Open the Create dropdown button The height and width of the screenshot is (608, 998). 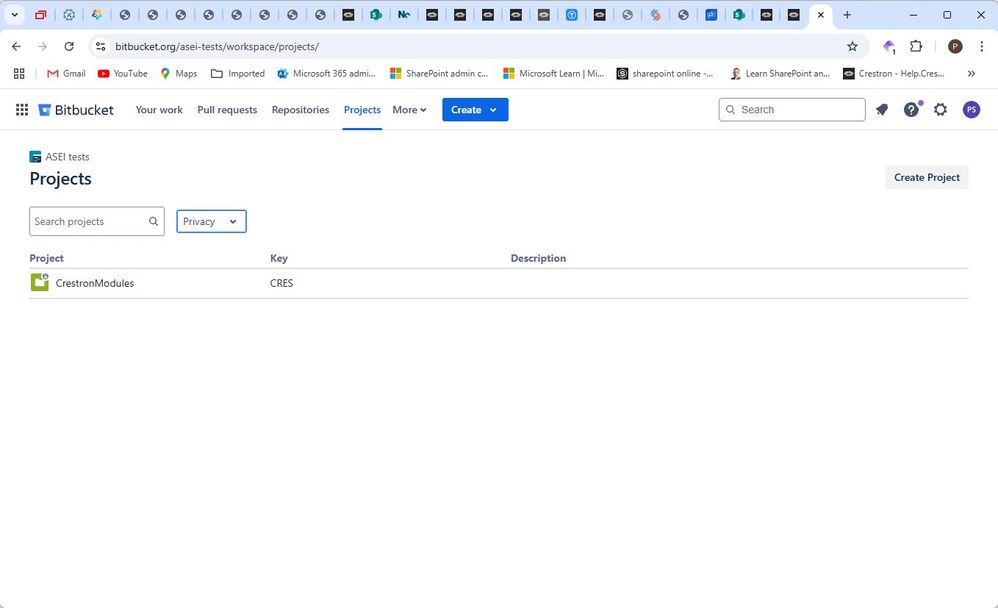[475, 110]
